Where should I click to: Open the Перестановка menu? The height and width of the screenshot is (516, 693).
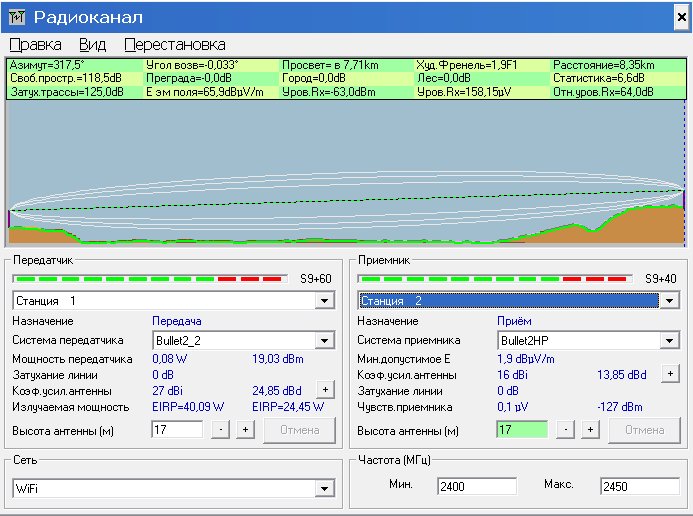click(x=175, y=45)
